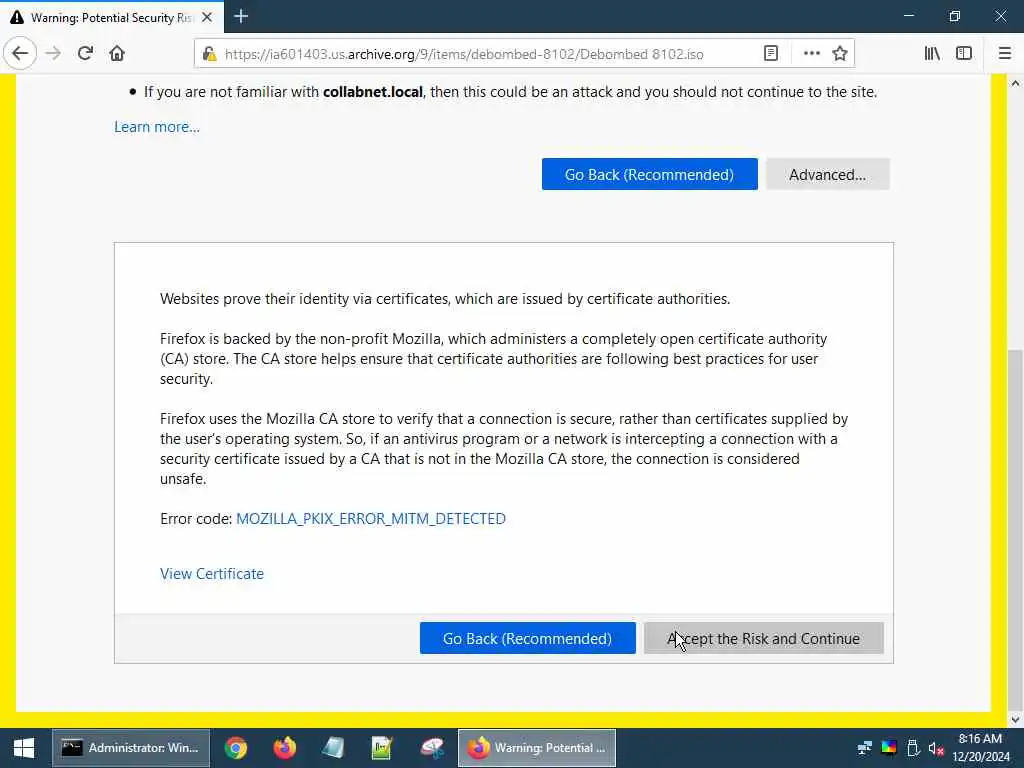Viewport: 1024px width, 768px height.
Task: Click the scrollbar up arrow
Action: [1014, 83]
